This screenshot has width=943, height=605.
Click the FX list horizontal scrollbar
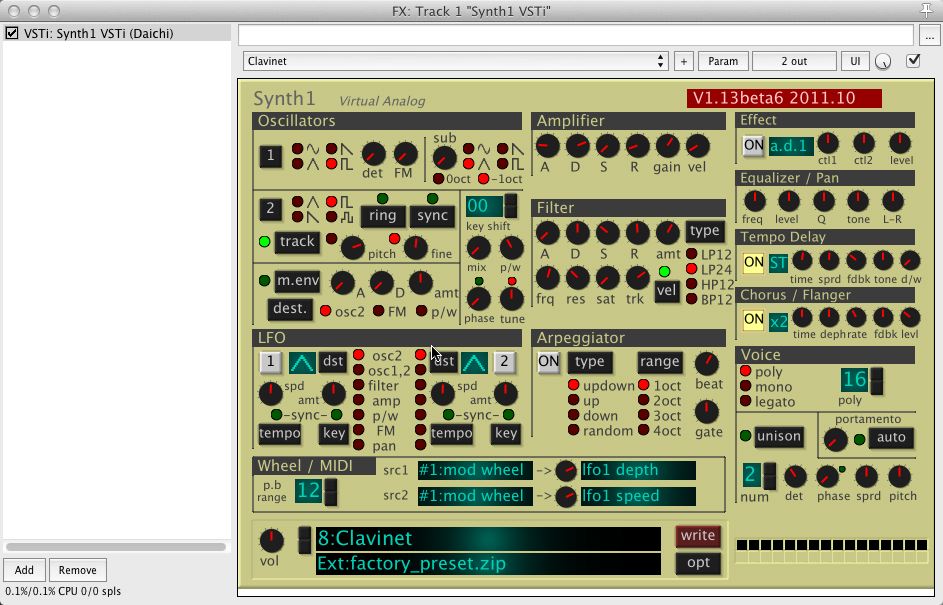(116, 547)
